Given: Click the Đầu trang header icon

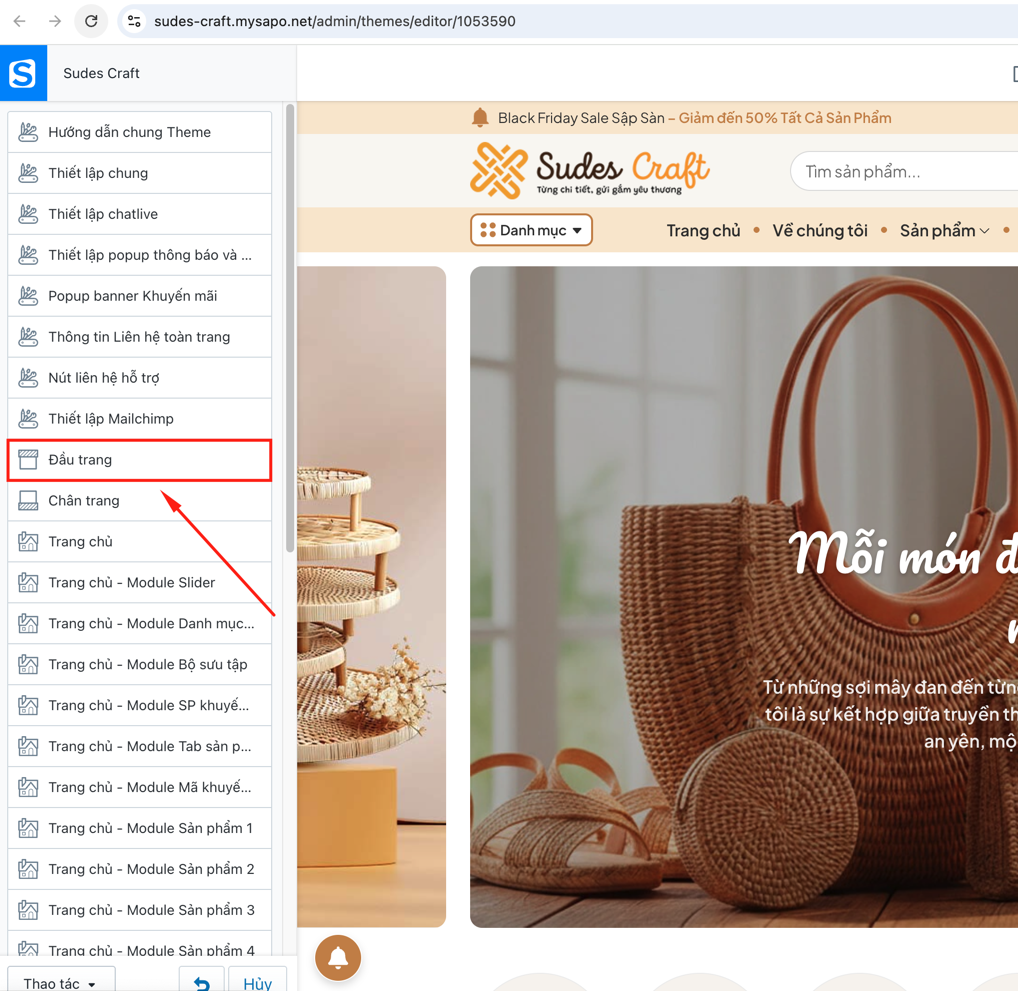Looking at the screenshot, I should 28,460.
